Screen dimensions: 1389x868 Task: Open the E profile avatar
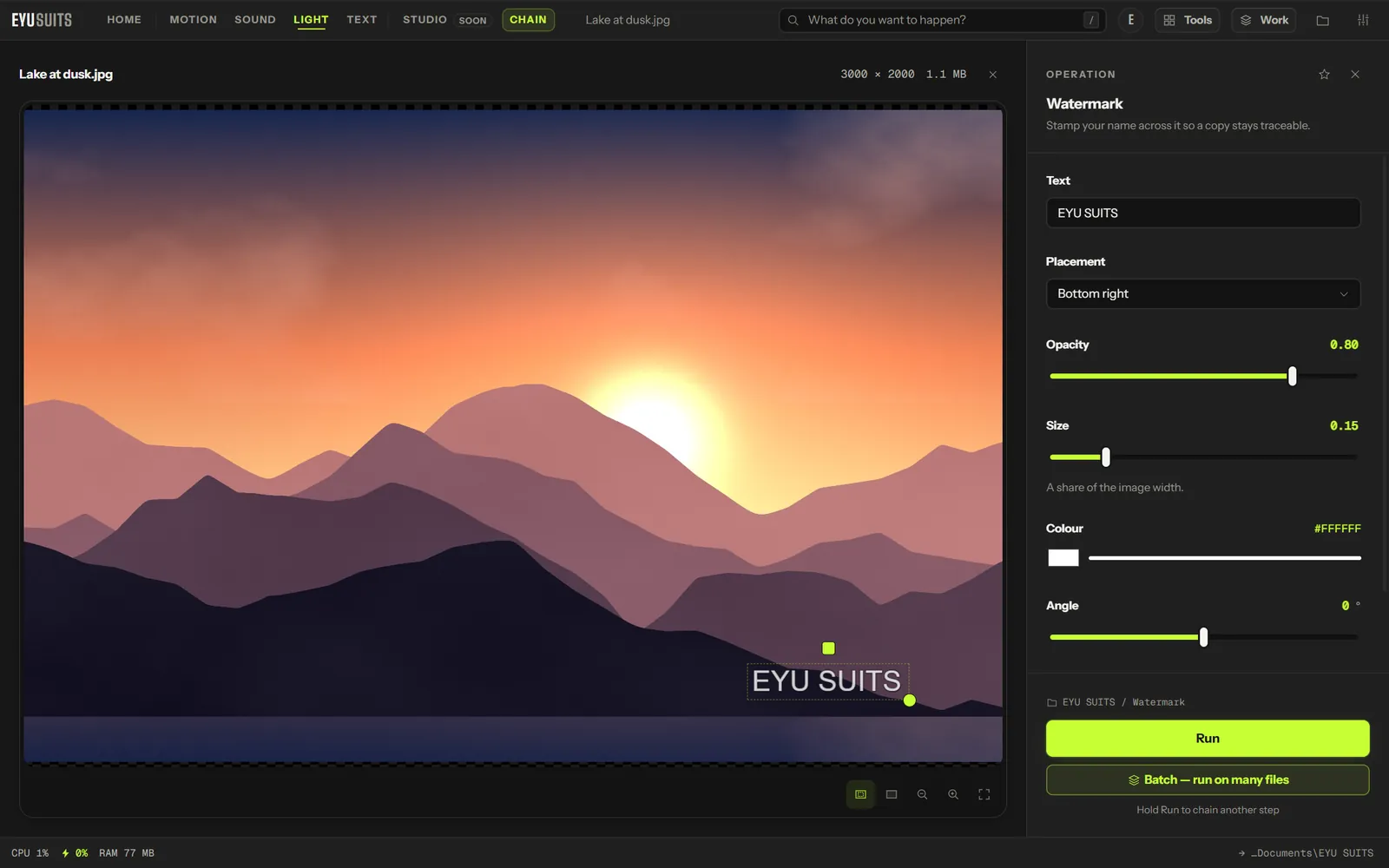tap(1130, 20)
